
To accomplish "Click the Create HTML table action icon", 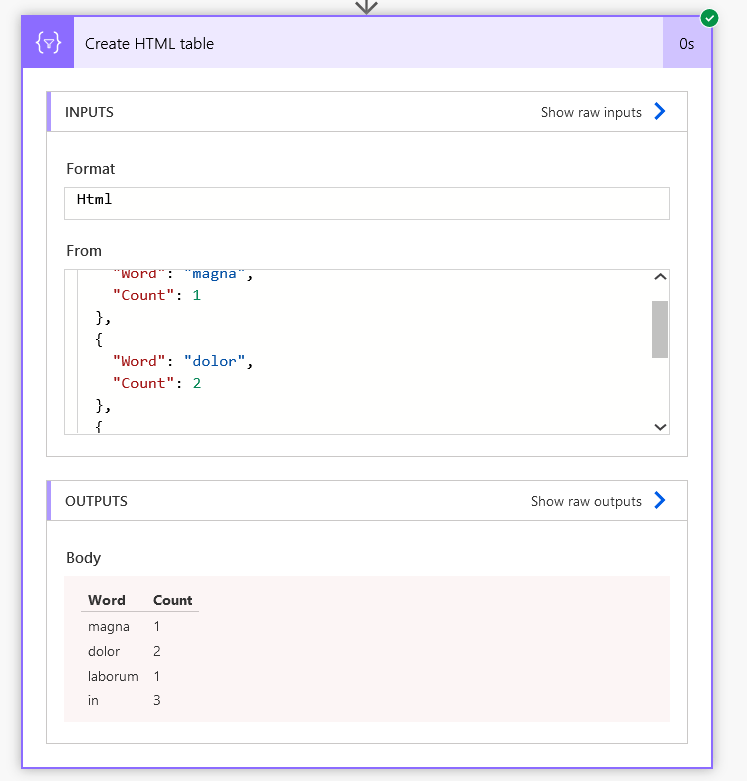I will pos(48,43).
